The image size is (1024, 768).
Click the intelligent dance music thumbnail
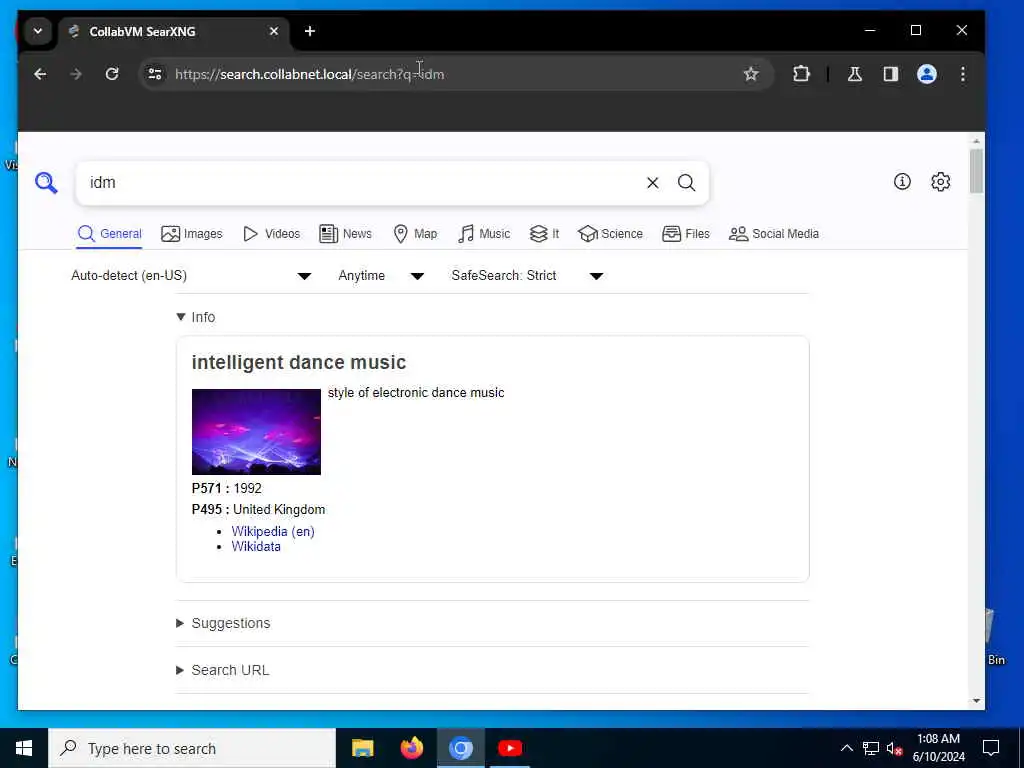click(256, 432)
